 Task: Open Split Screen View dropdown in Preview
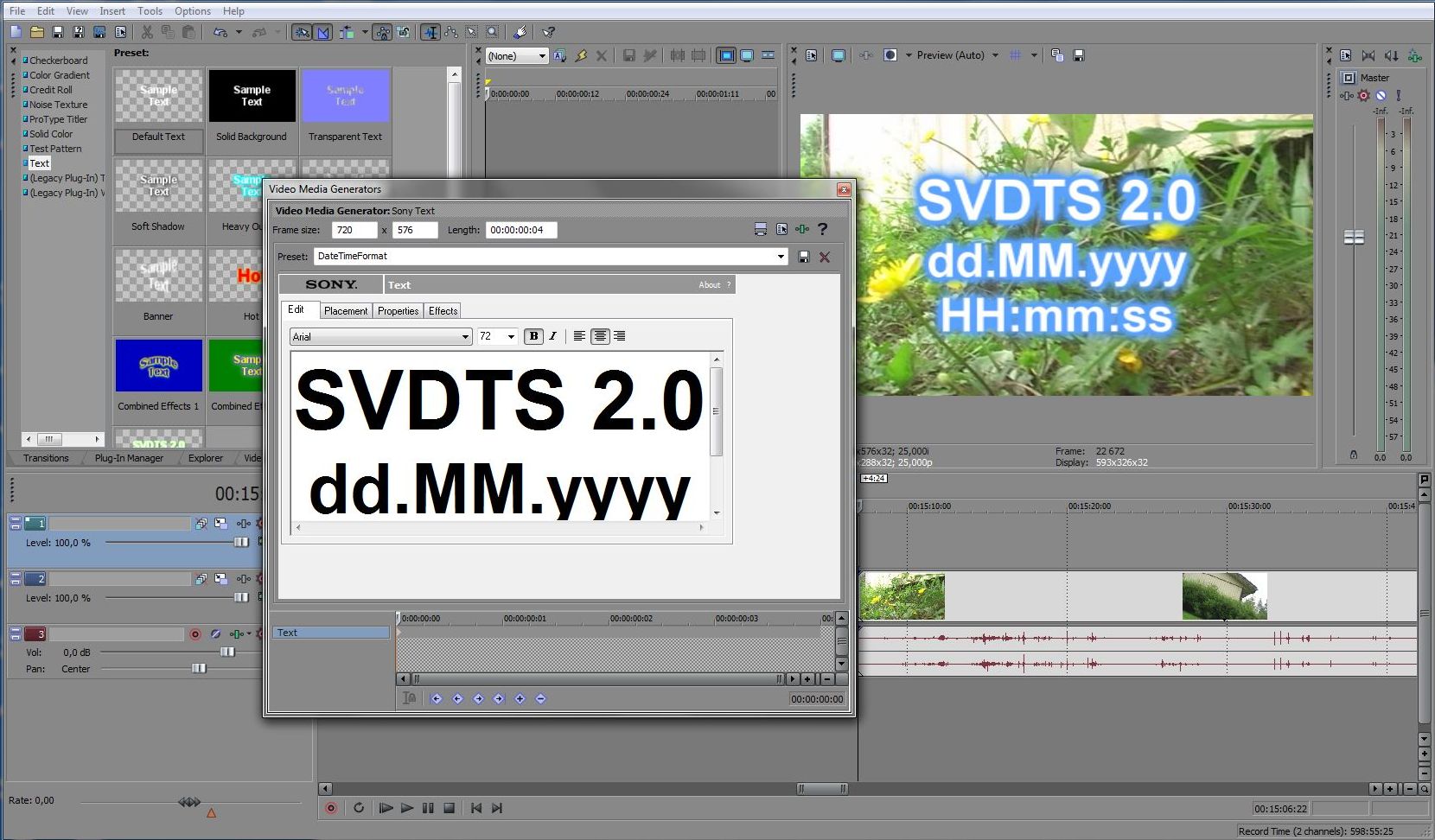[x=909, y=55]
